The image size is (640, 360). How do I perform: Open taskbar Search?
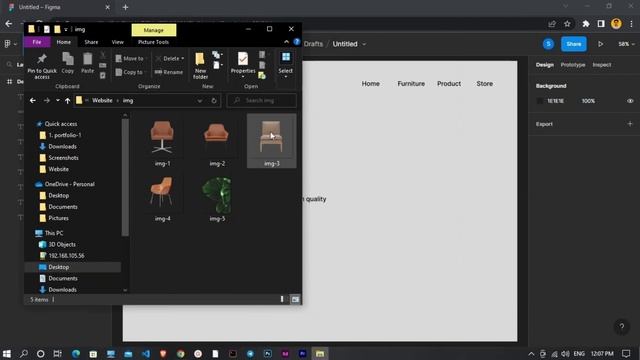(24, 353)
